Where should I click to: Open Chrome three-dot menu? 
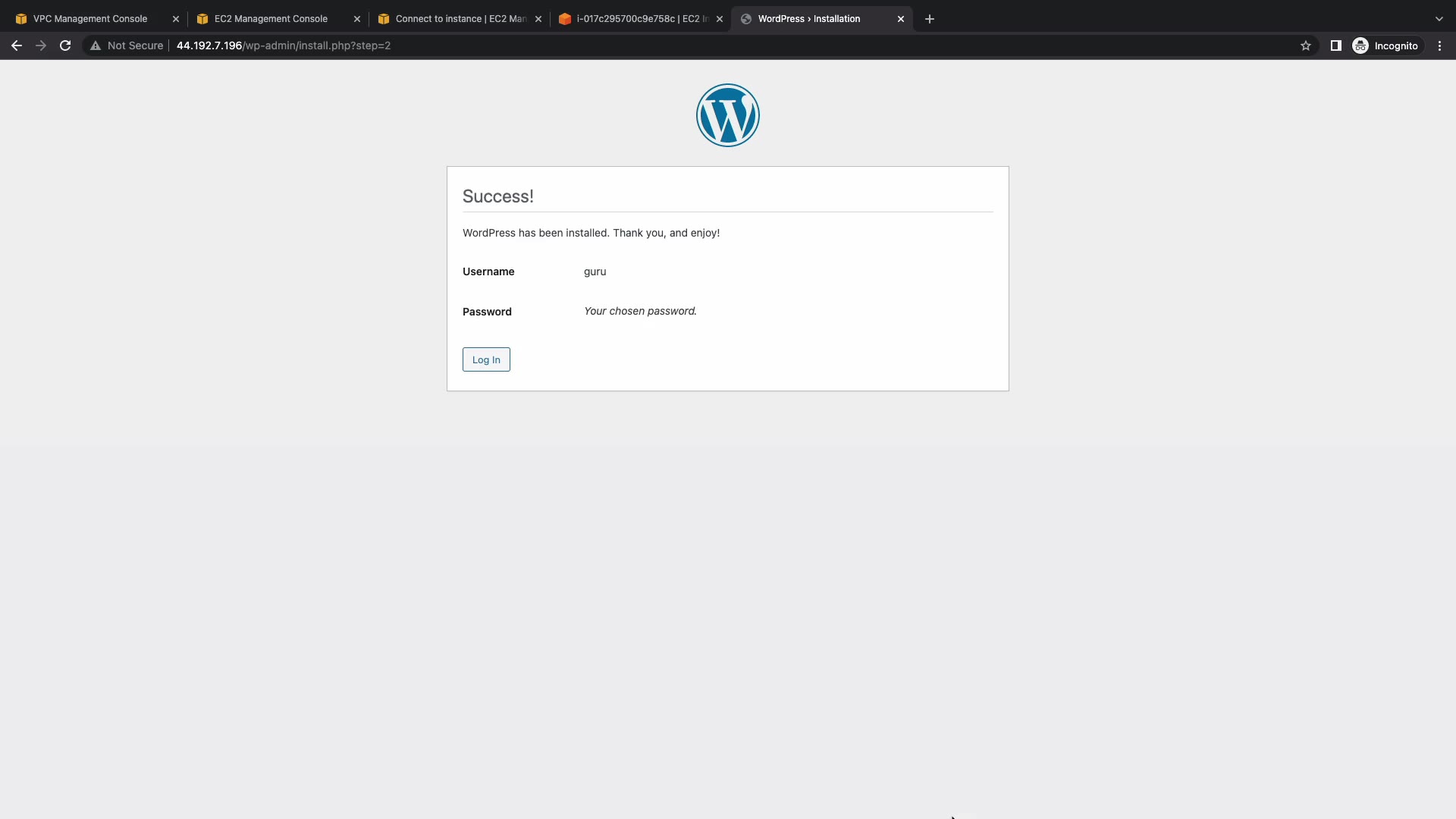1439,45
